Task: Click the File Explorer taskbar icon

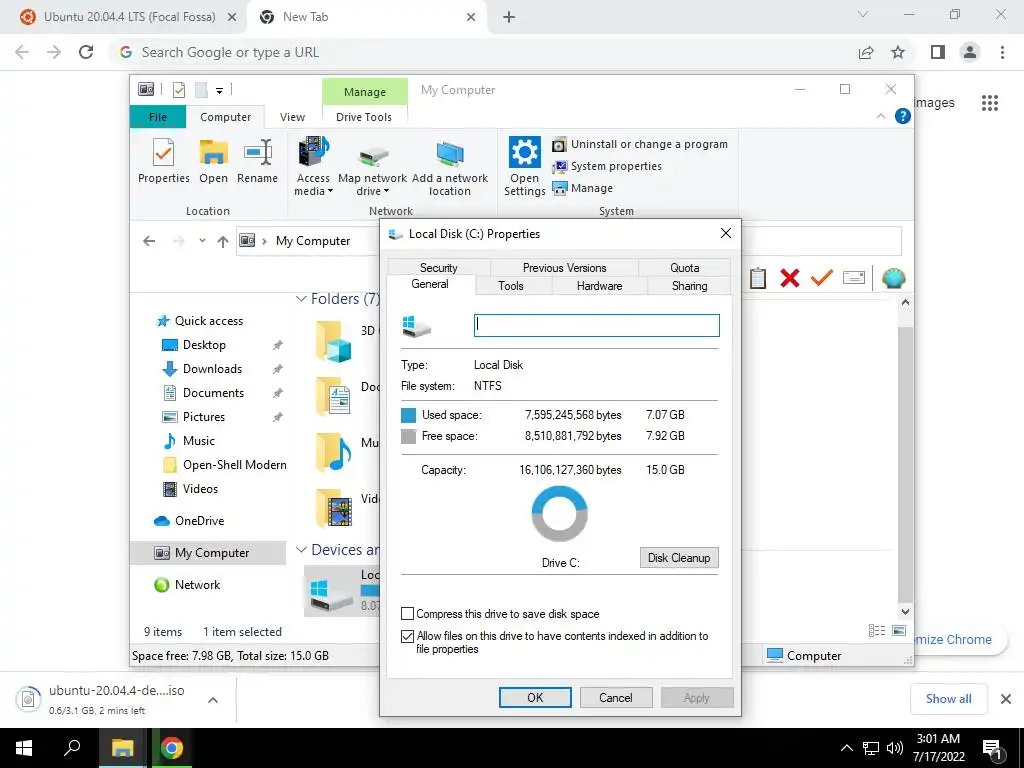Action: point(122,748)
